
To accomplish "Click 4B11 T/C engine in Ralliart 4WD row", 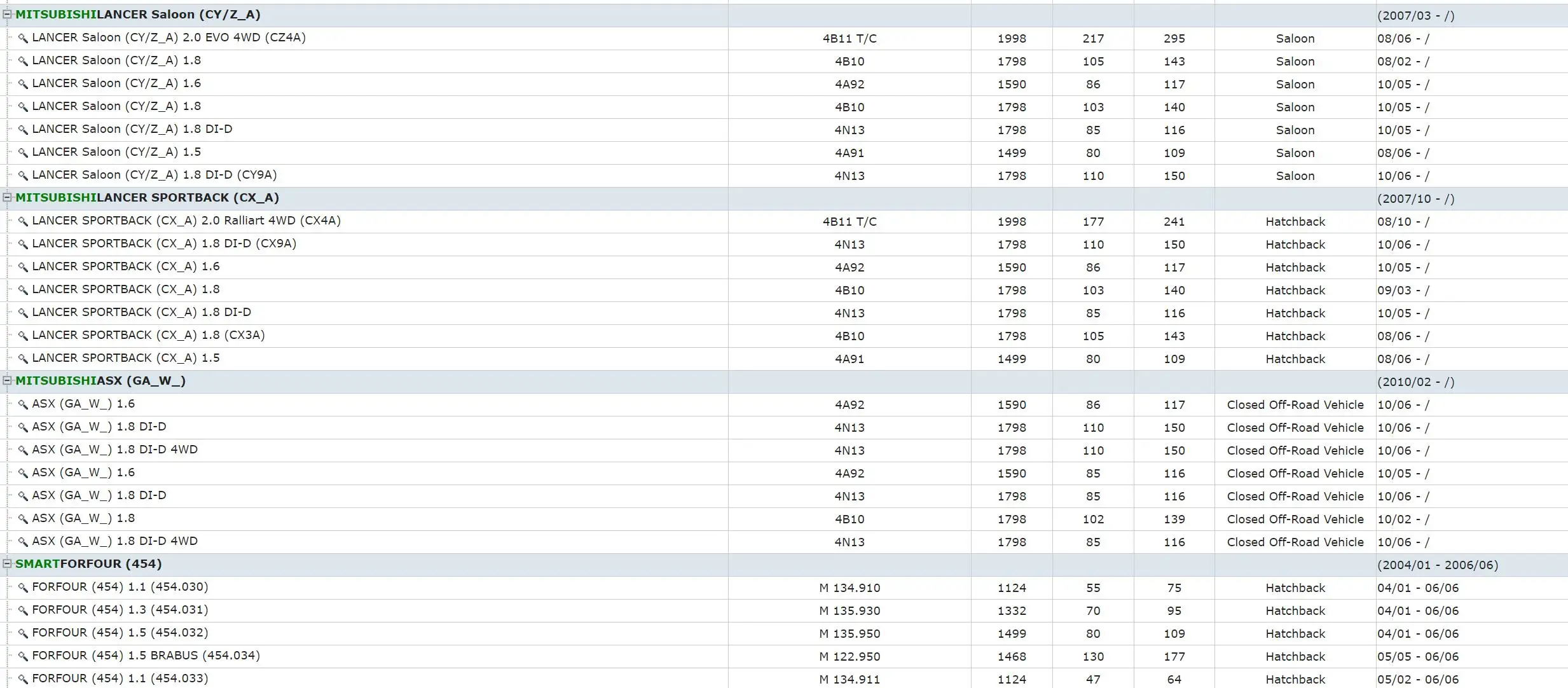I will (x=849, y=222).
